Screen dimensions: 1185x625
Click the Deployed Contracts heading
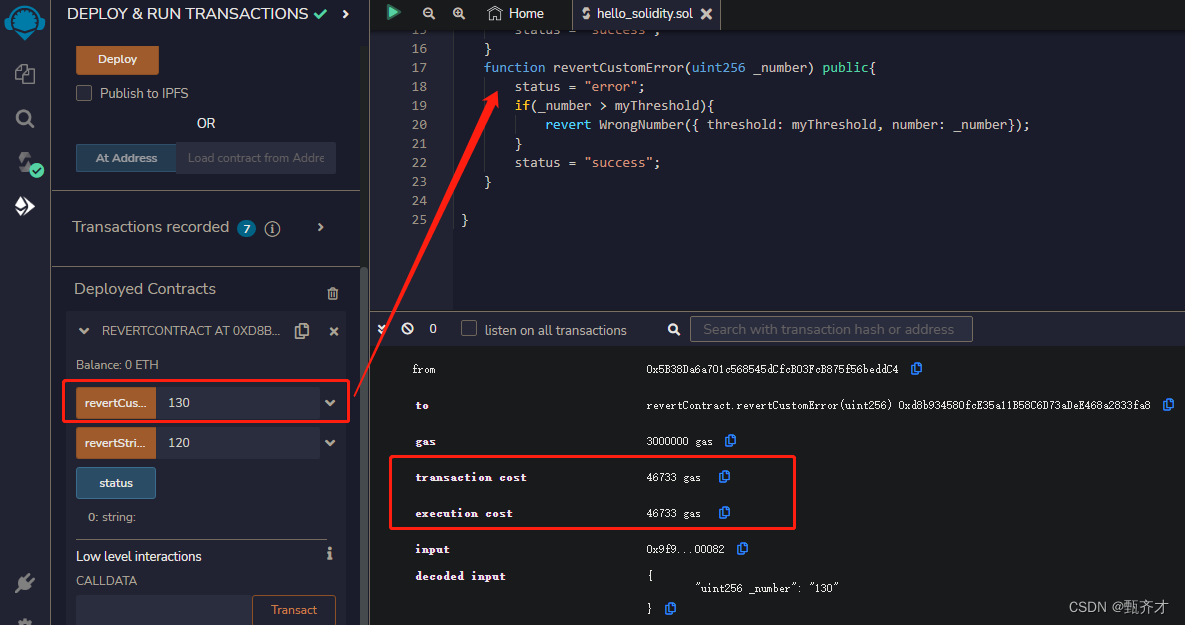pos(145,289)
